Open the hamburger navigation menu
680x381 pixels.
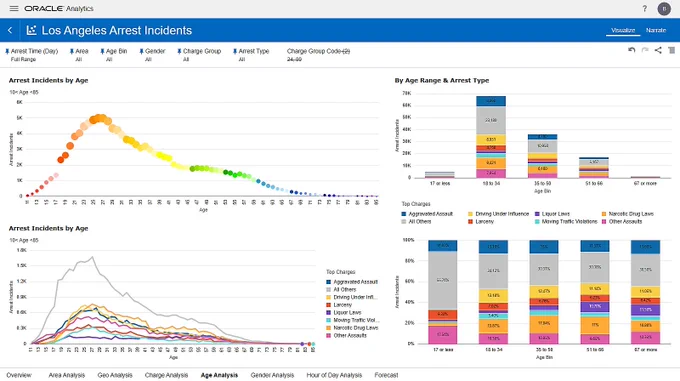(14, 8)
